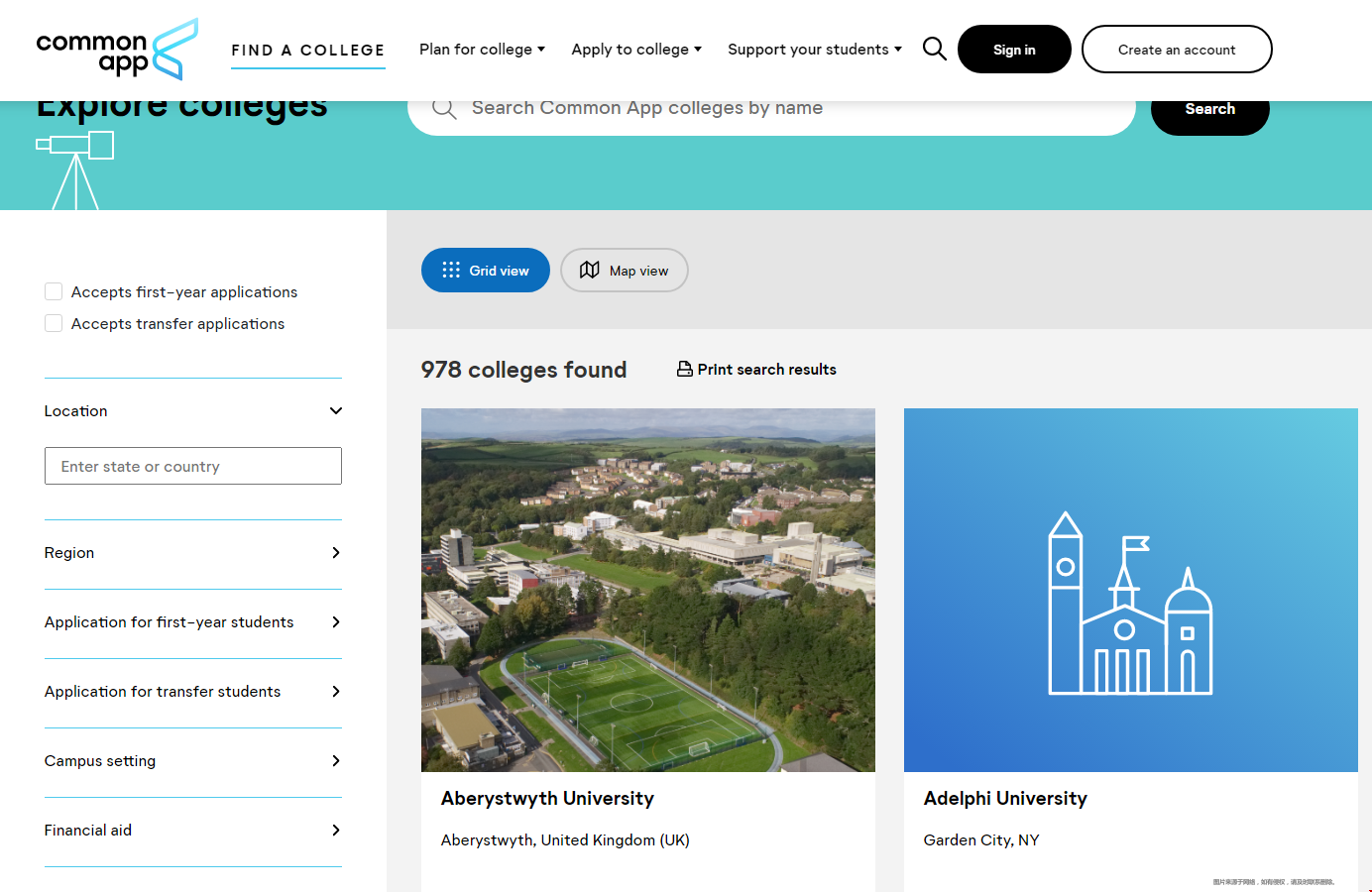1372x892 pixels.
Task: Collapse the Location filter section
Action: pos(193,411)
